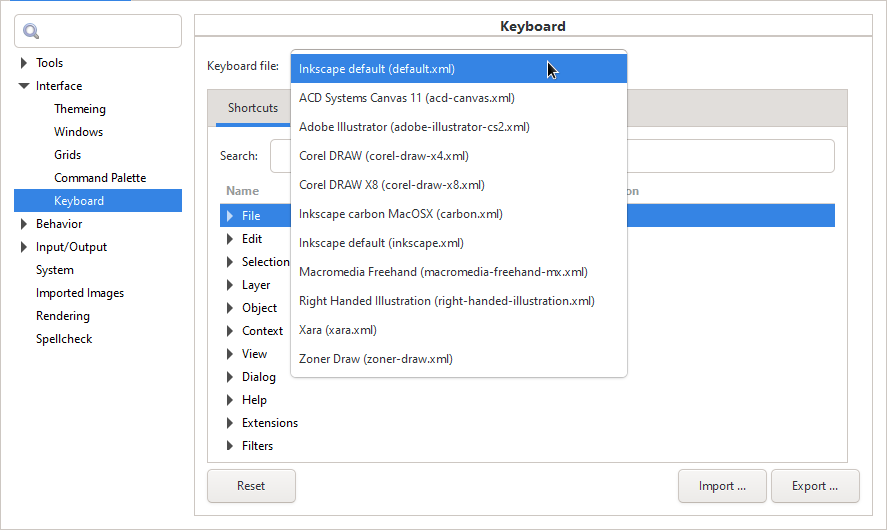Expand the Input/Output category

[24, 247]
